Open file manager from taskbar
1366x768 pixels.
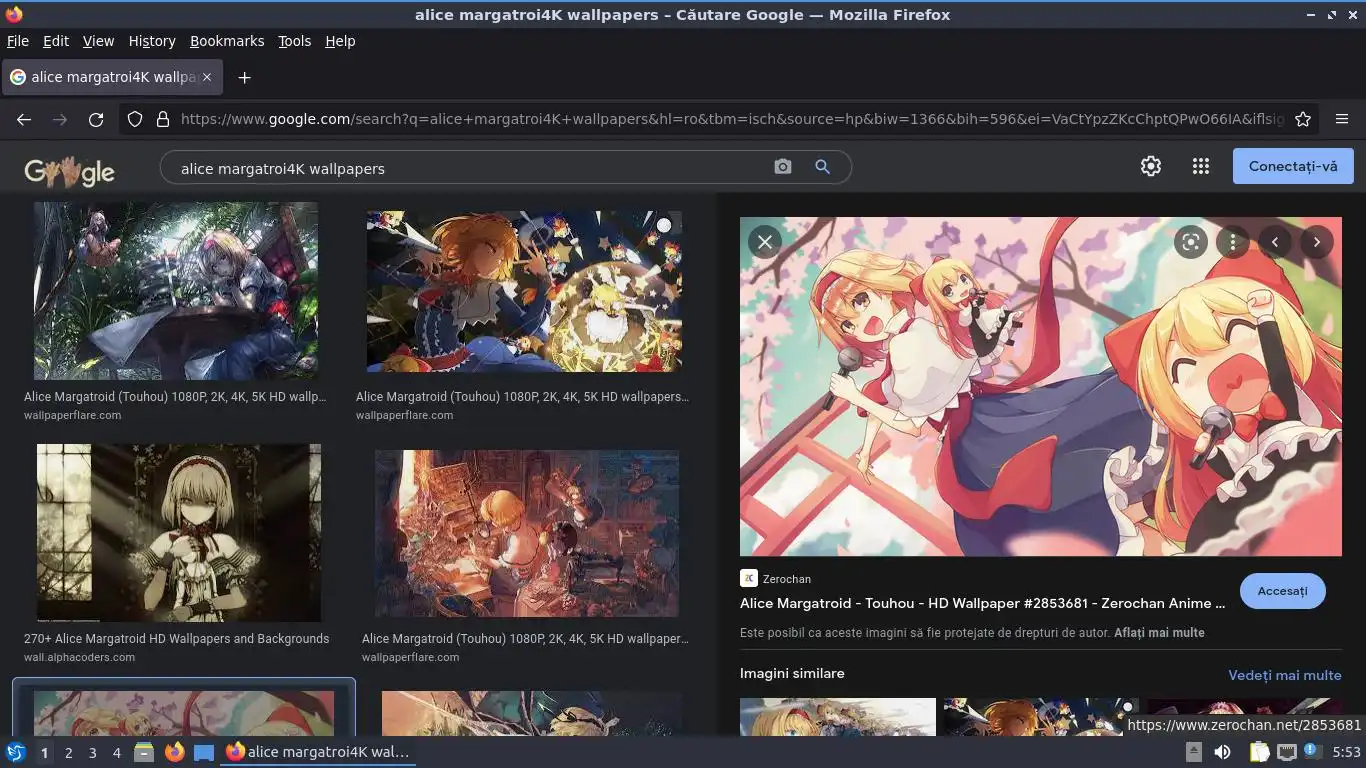[144, 752]
